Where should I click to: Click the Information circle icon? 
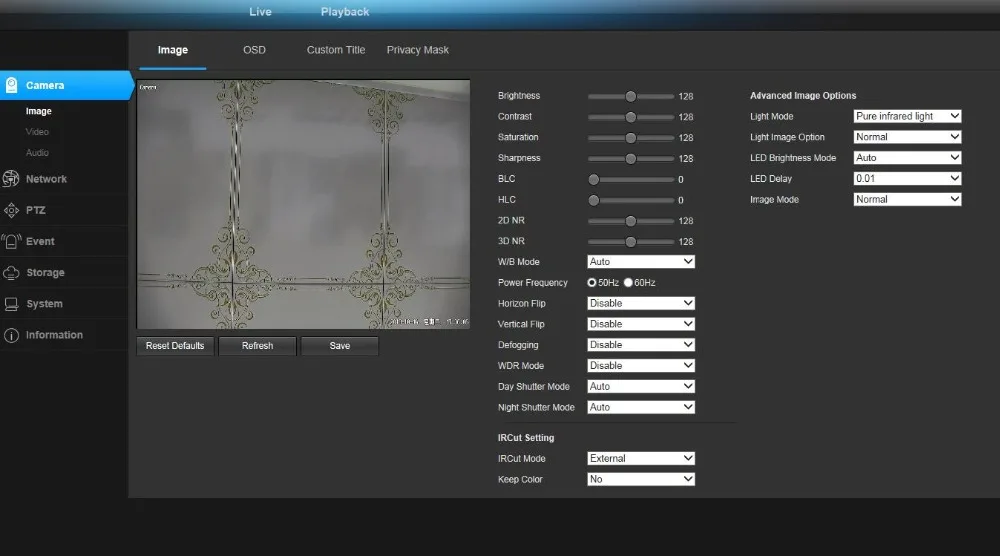11,335
